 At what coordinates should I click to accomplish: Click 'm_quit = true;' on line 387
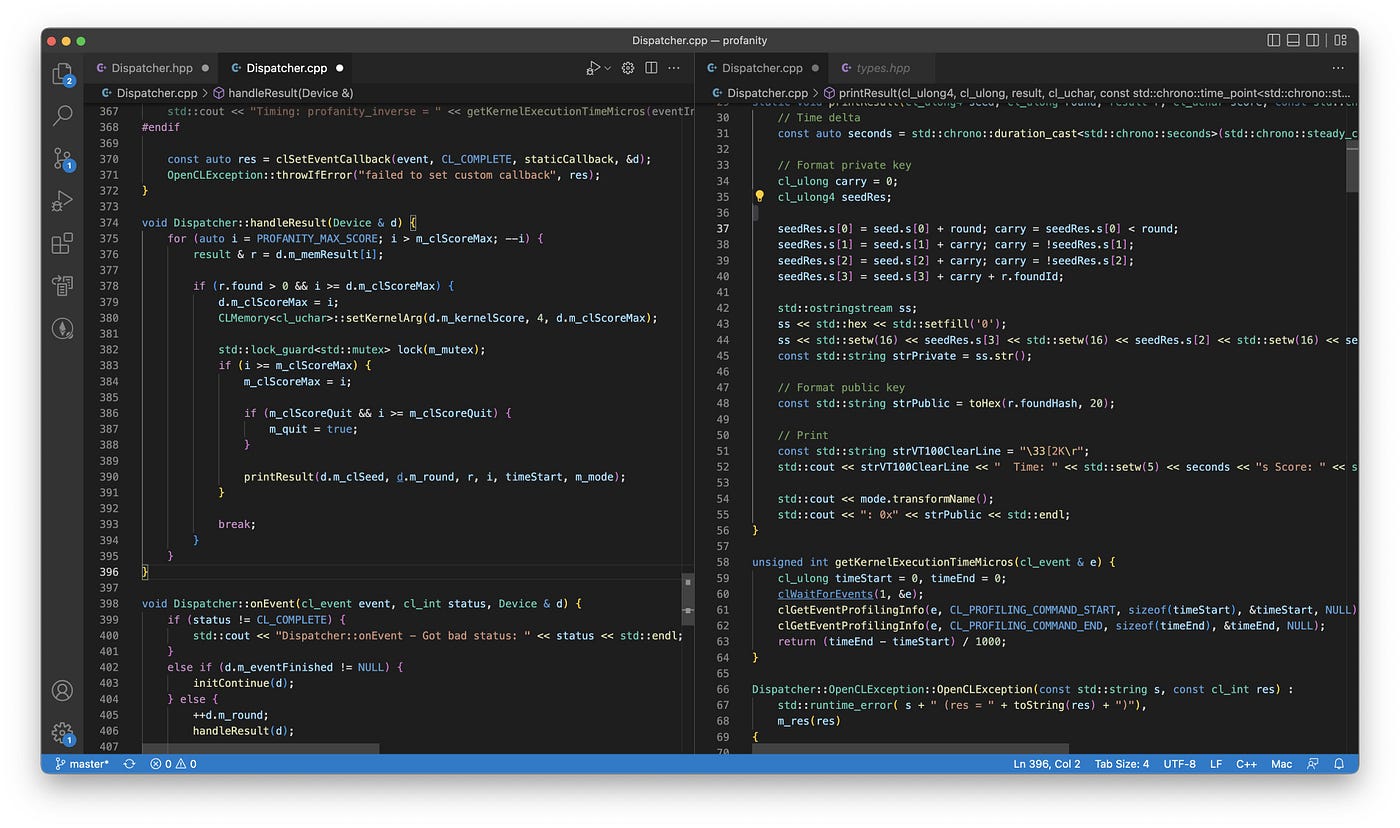(313, 429)
